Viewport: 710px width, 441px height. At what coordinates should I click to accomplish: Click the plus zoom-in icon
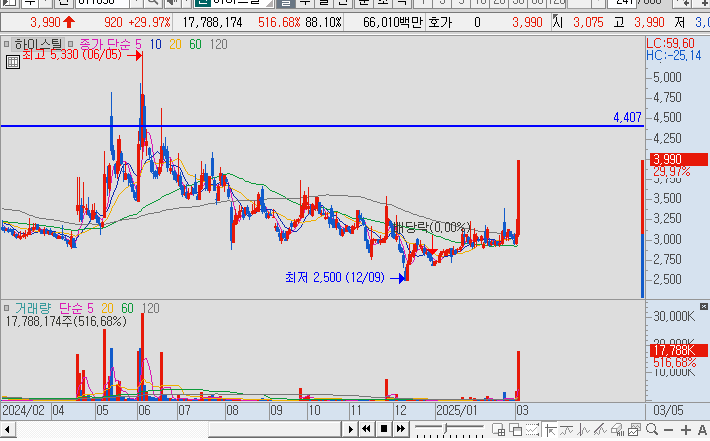coord(686,430)
